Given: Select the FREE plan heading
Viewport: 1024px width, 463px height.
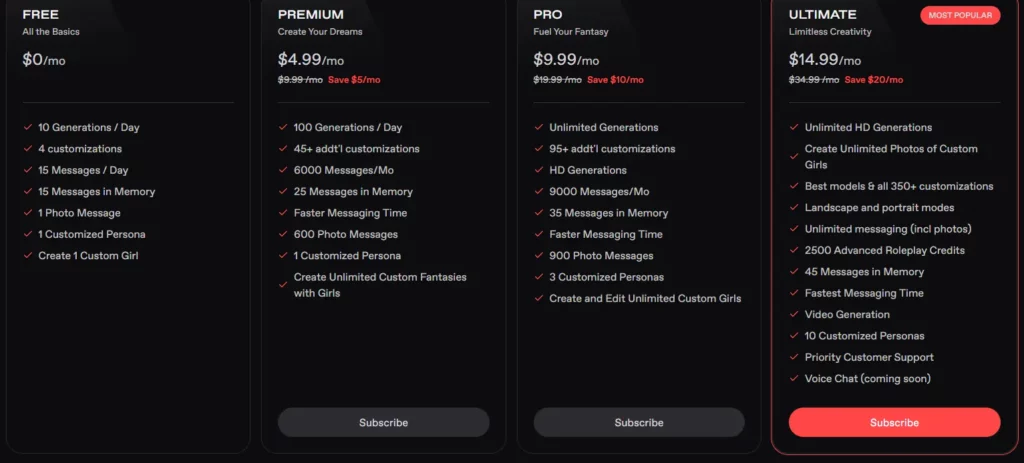Looking at the screenshot, I should [x=41, y=15].
